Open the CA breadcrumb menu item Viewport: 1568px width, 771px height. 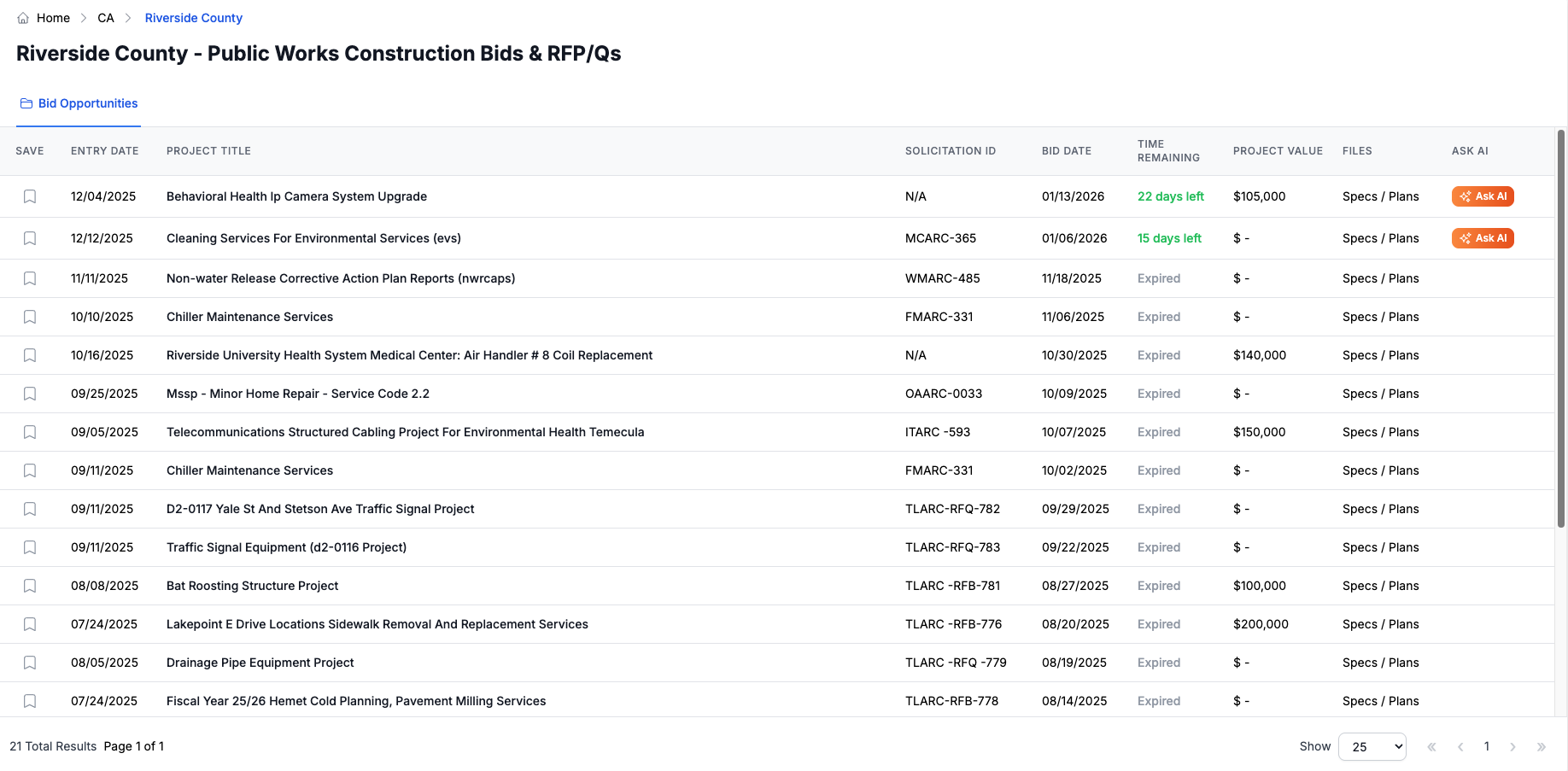(106, 18)
